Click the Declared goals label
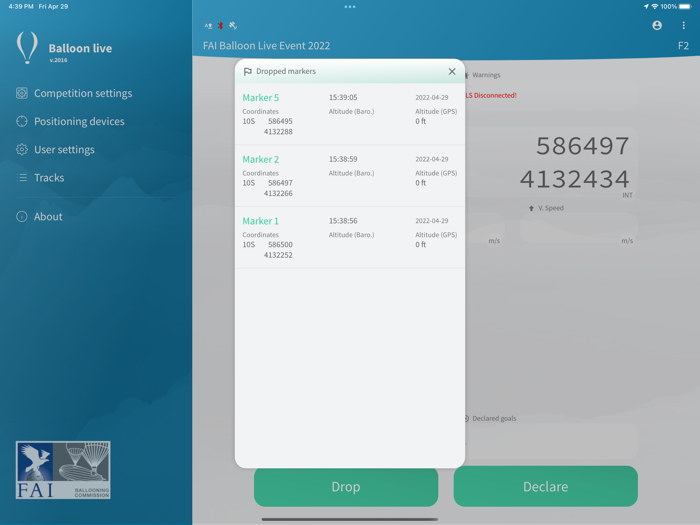Image resolution: width=700 pixels, height=525 pixels. tap(494, 418)
